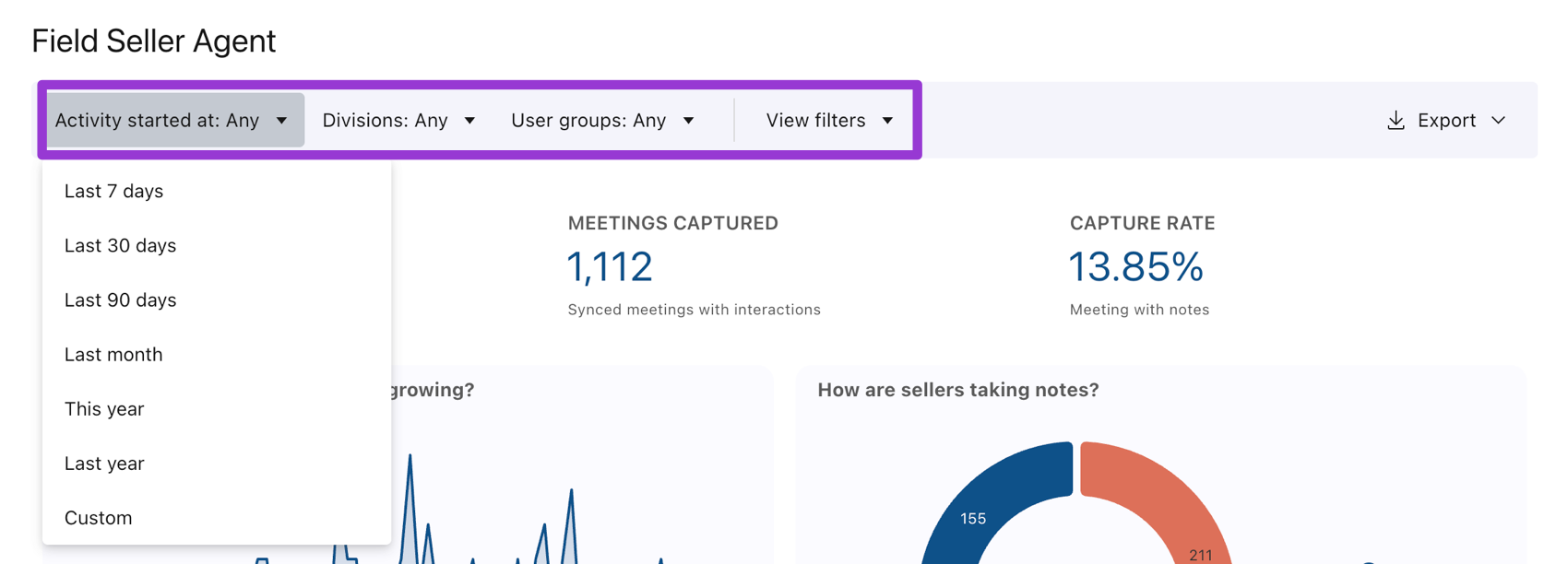Click the arrow next to Divisions: Any
Image resolution: width=1568 pixels, height=564 pixels.
(x=469, y=121)
